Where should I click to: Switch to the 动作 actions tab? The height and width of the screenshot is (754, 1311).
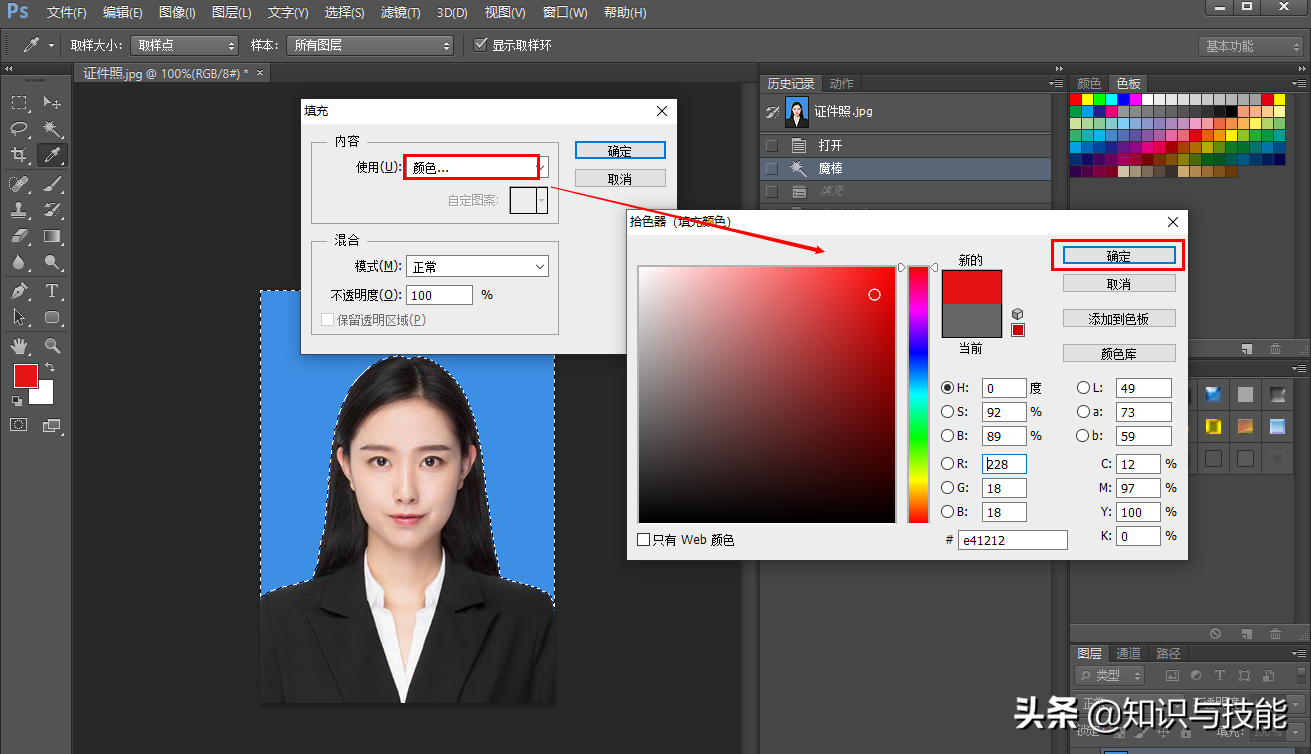click(842, 84)
